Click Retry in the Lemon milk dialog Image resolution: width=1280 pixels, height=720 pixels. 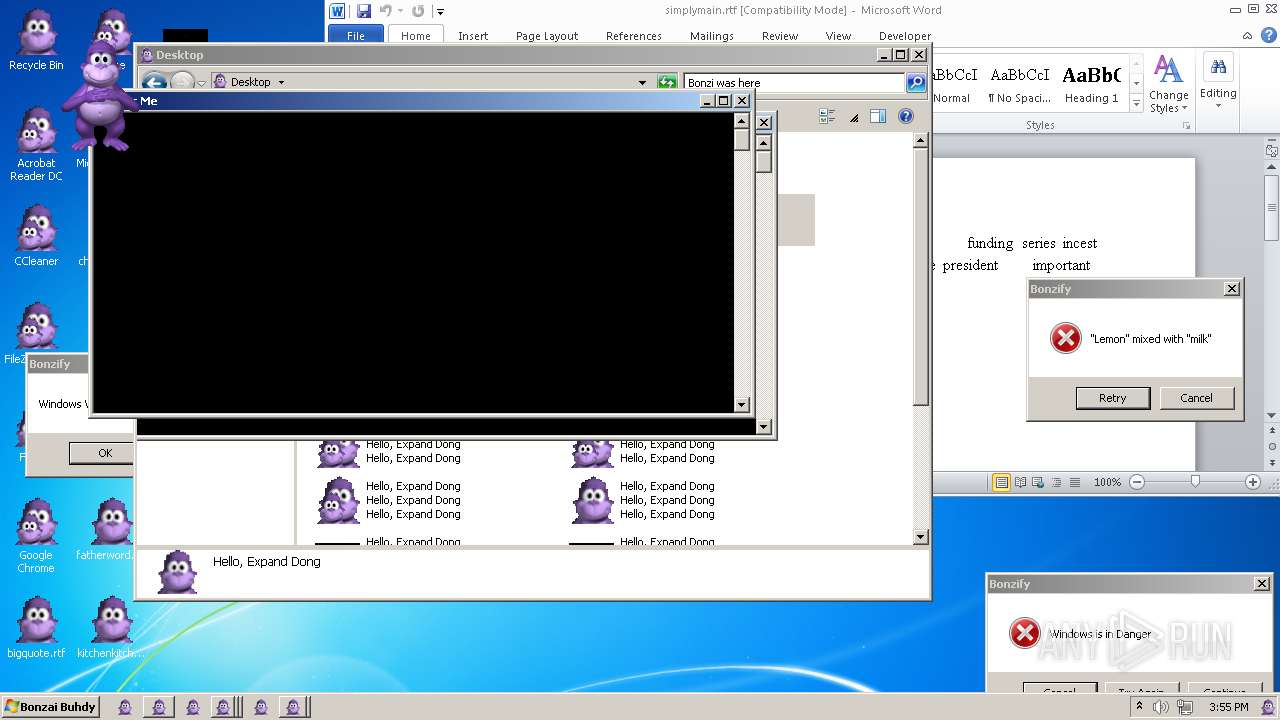tap(1112, 398)
